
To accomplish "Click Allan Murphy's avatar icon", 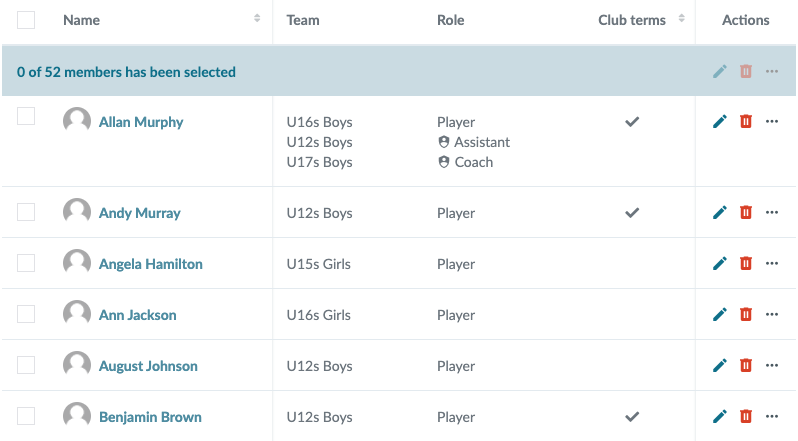I will click(x=77, y=121).
